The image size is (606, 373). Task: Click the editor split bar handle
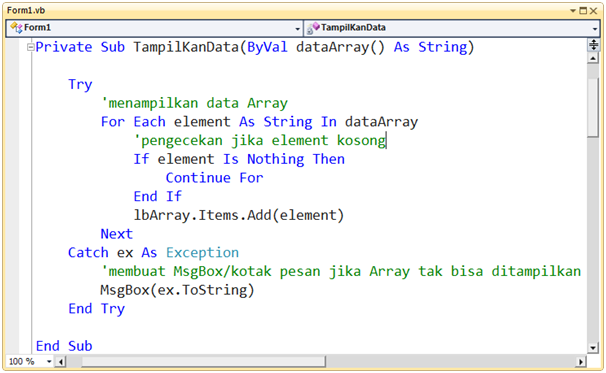[x=593, y=45]
